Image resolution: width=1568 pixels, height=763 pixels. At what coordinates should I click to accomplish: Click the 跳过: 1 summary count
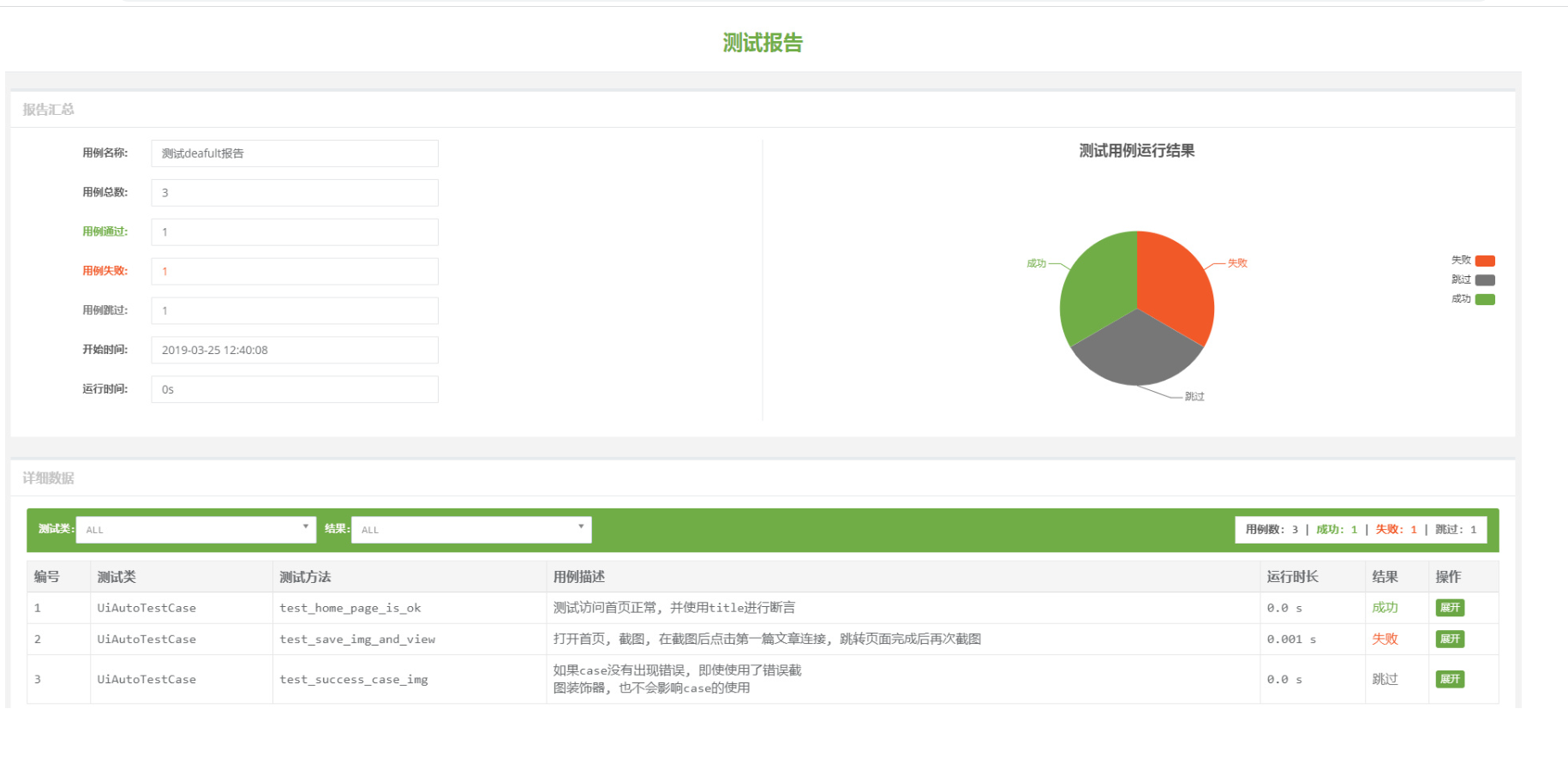click(x=1456, y=530)
